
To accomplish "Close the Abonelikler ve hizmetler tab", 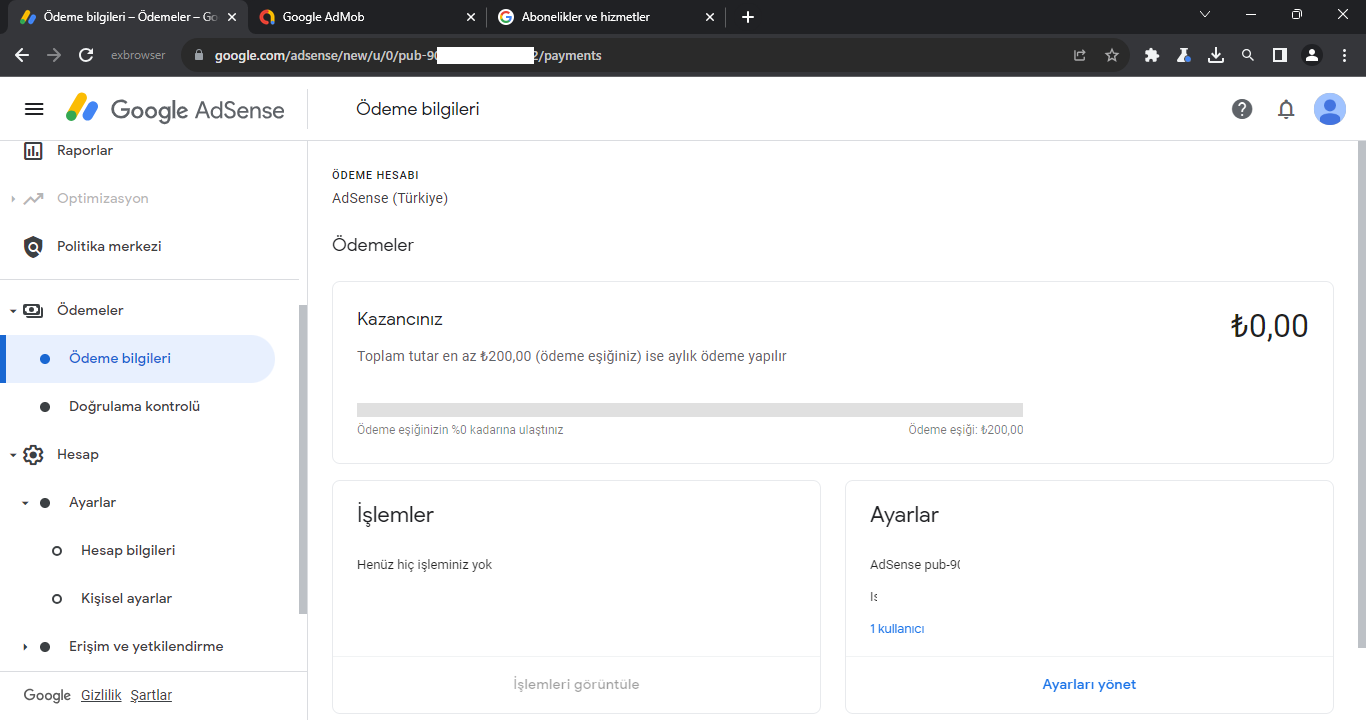I will tap(710, 17).
